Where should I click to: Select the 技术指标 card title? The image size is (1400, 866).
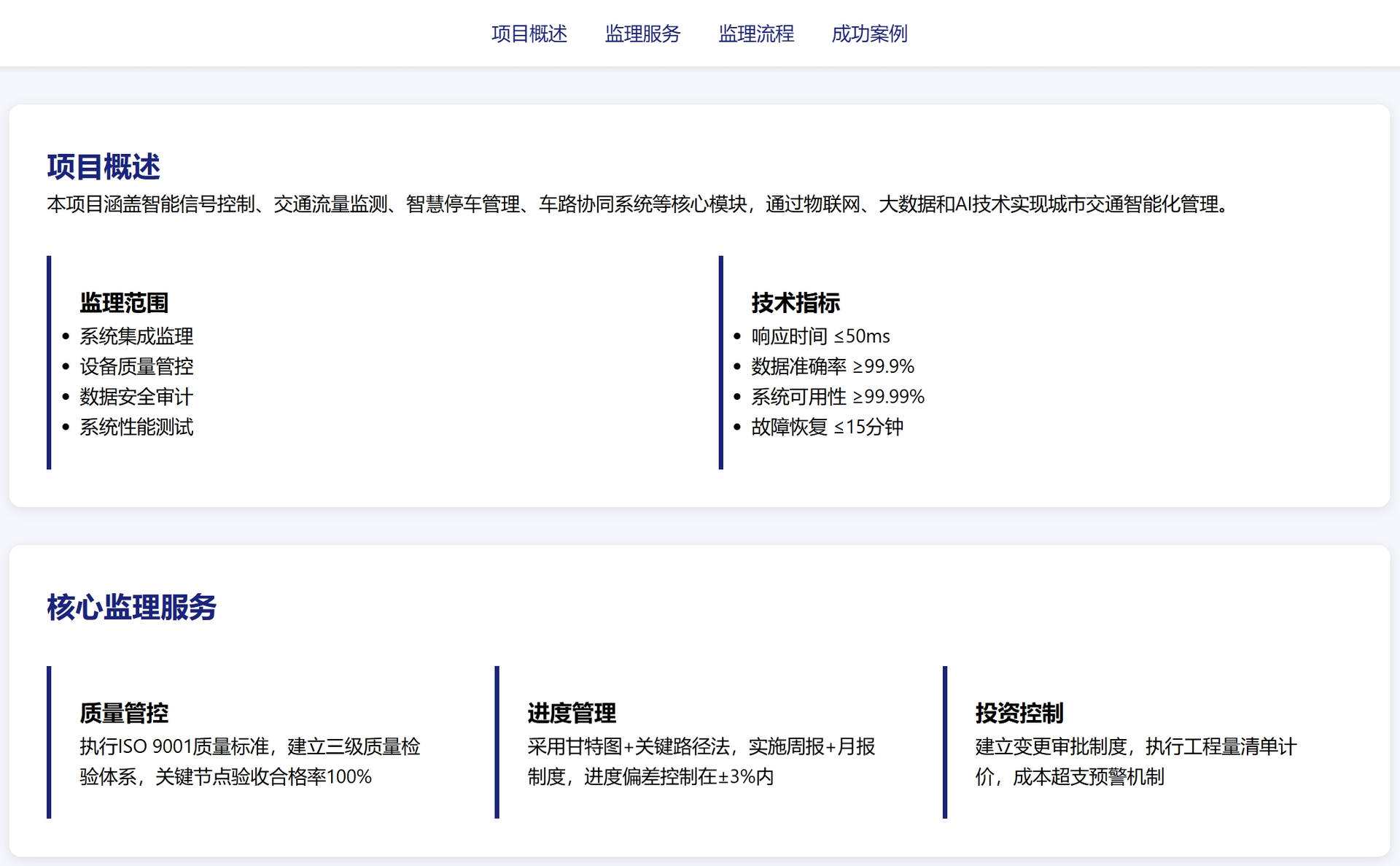click(x=796, y=303)
